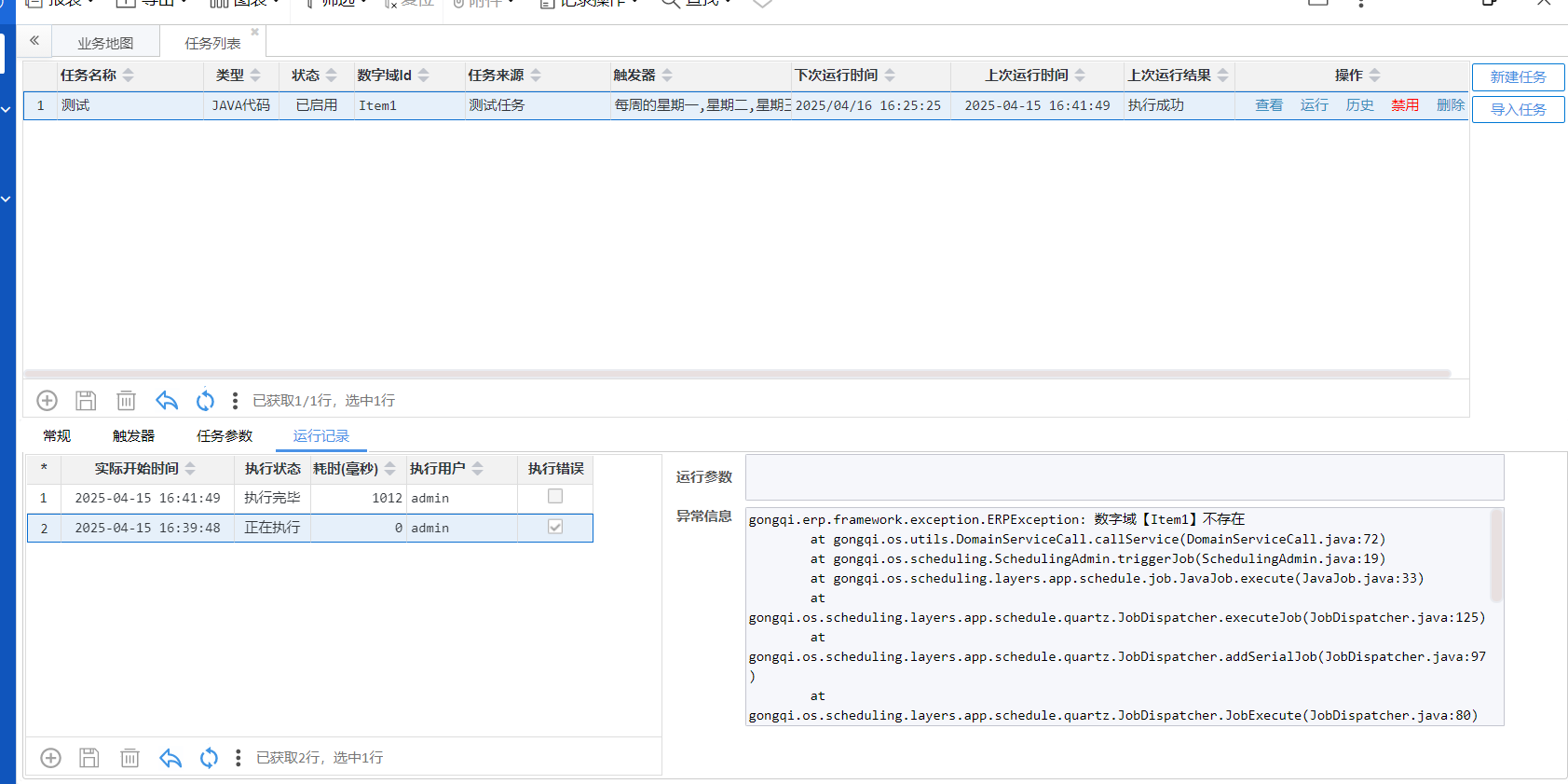Sort by the 下次运行时间 column arrows

[x=890, y=76]
